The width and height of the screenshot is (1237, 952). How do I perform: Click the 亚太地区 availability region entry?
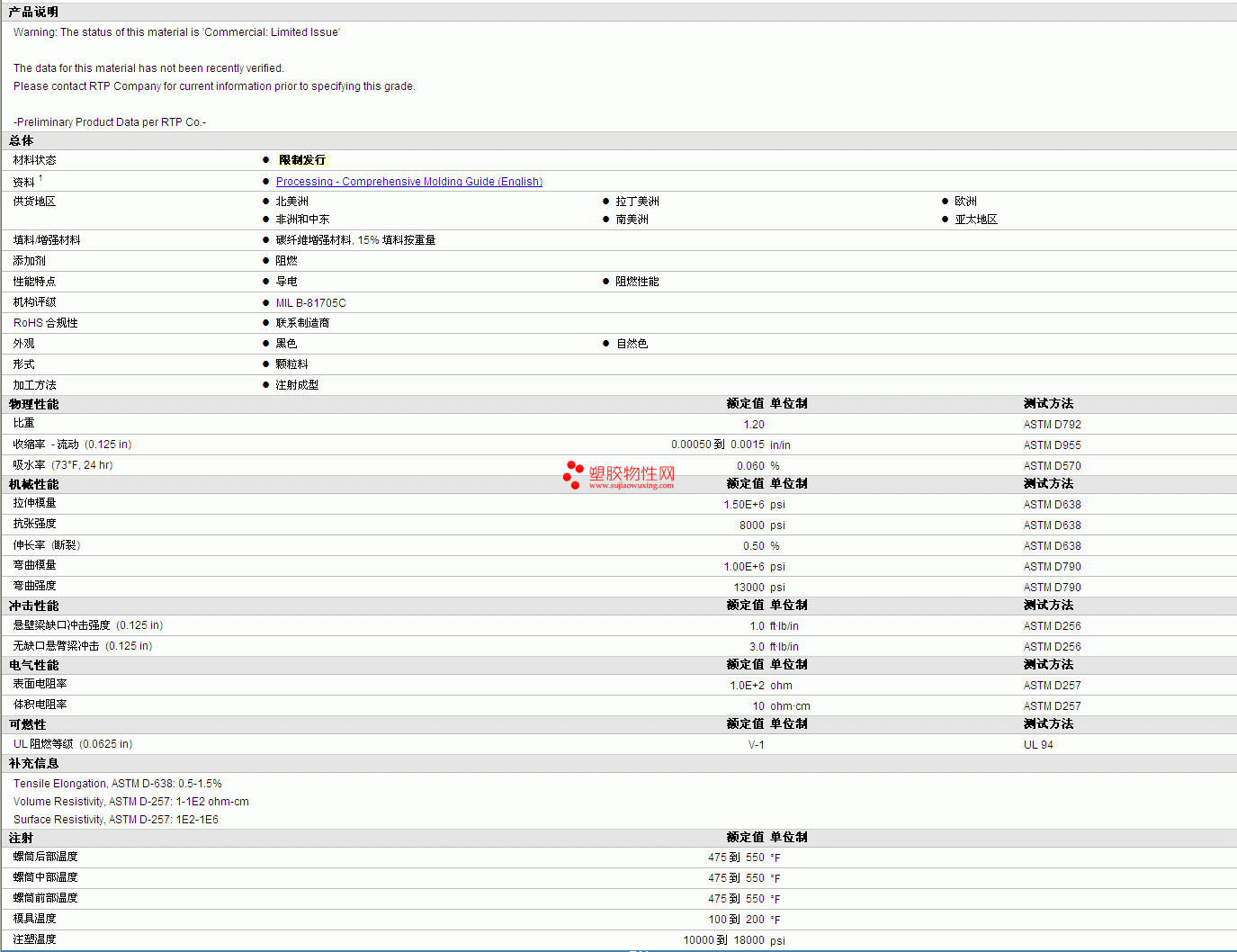pyautogui.click(x=976, y=220)
